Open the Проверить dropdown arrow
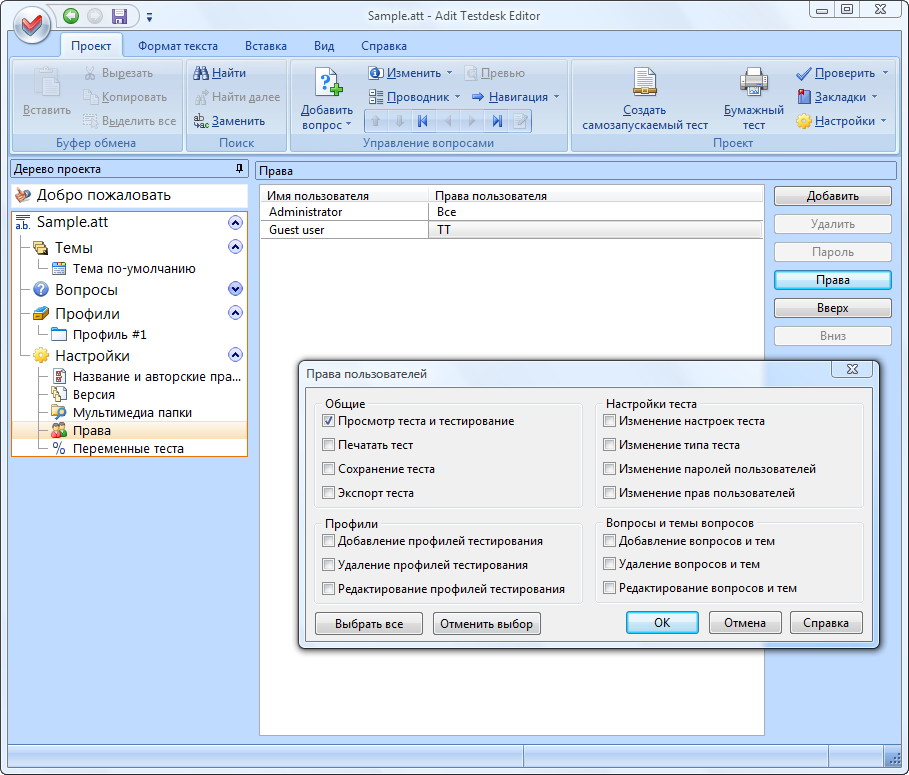Screen dimensions: 909x775 pos(885,73)
